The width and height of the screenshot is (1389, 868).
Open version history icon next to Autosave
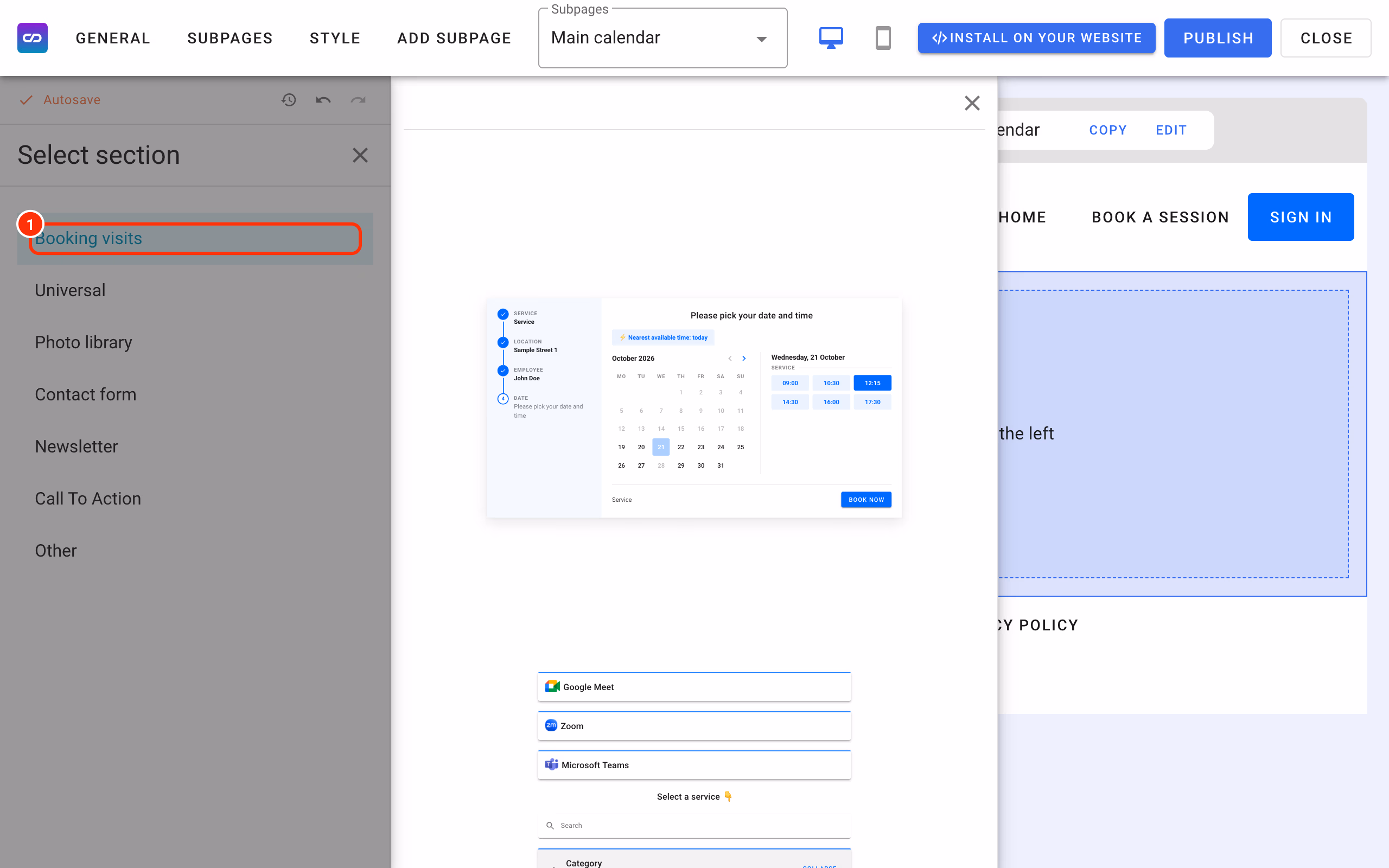[x=289, y=100]
